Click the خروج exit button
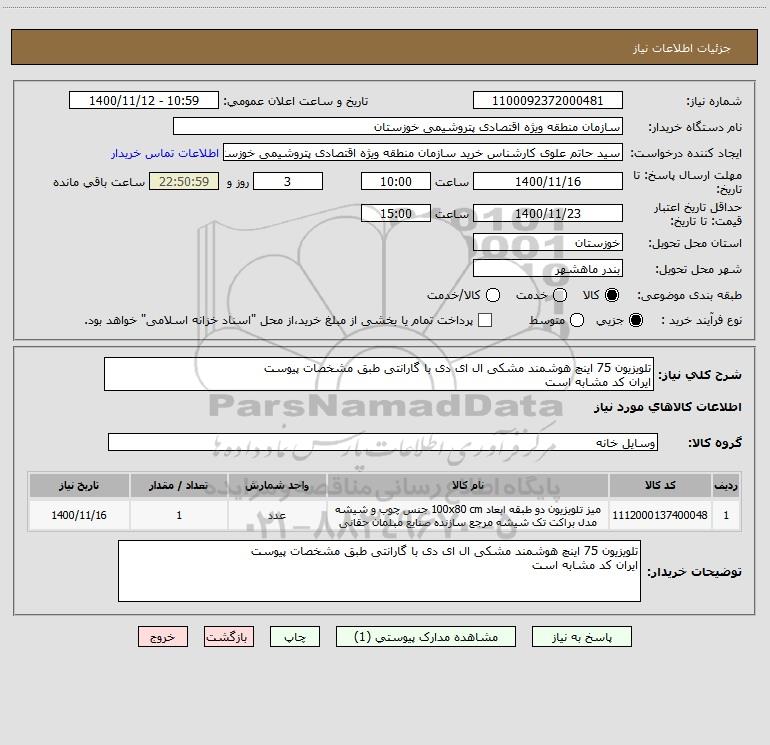This screenshot has height=745, width=770. click(163, 636)
